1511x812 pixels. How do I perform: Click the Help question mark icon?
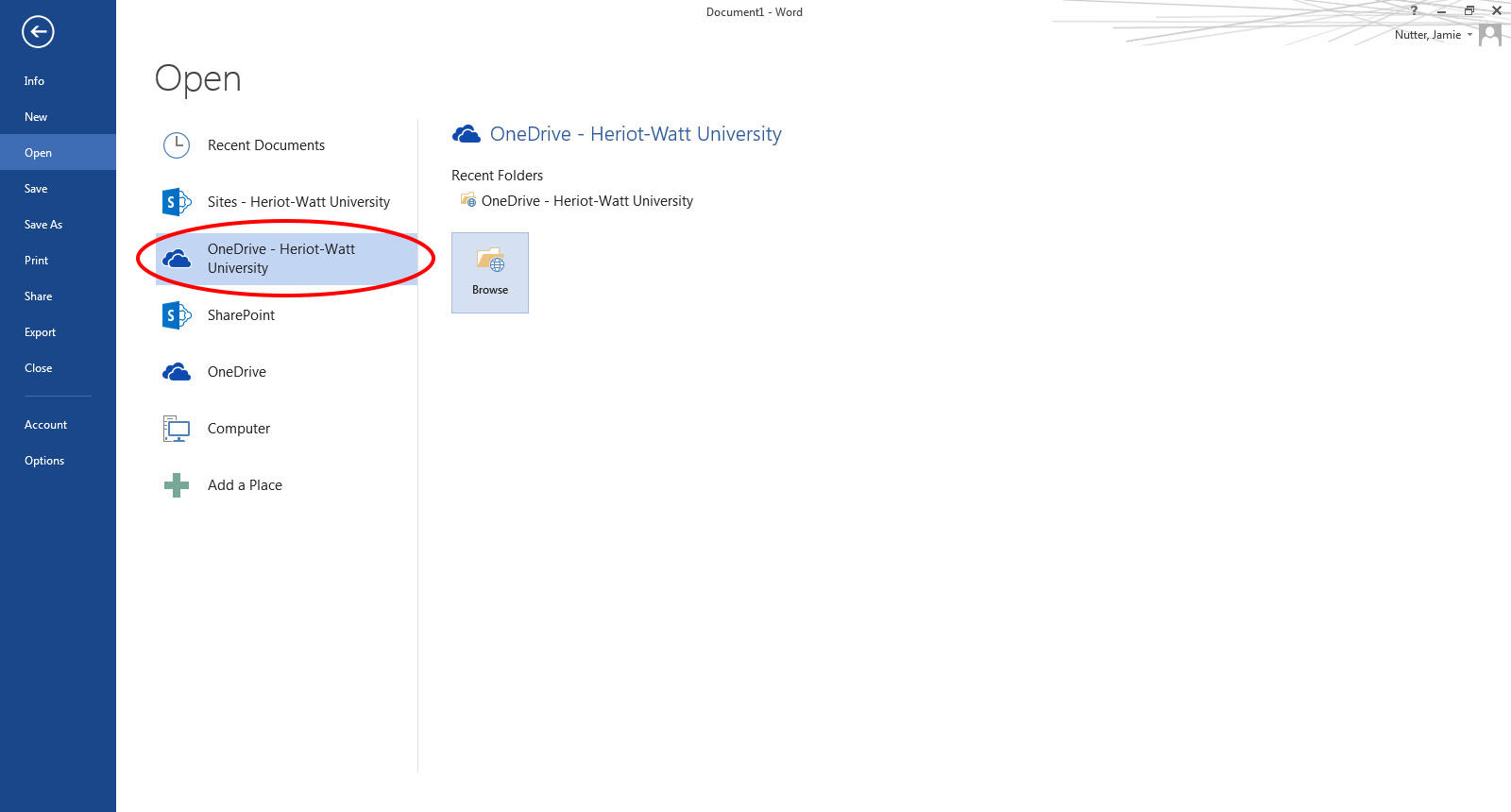point(1414,11)
